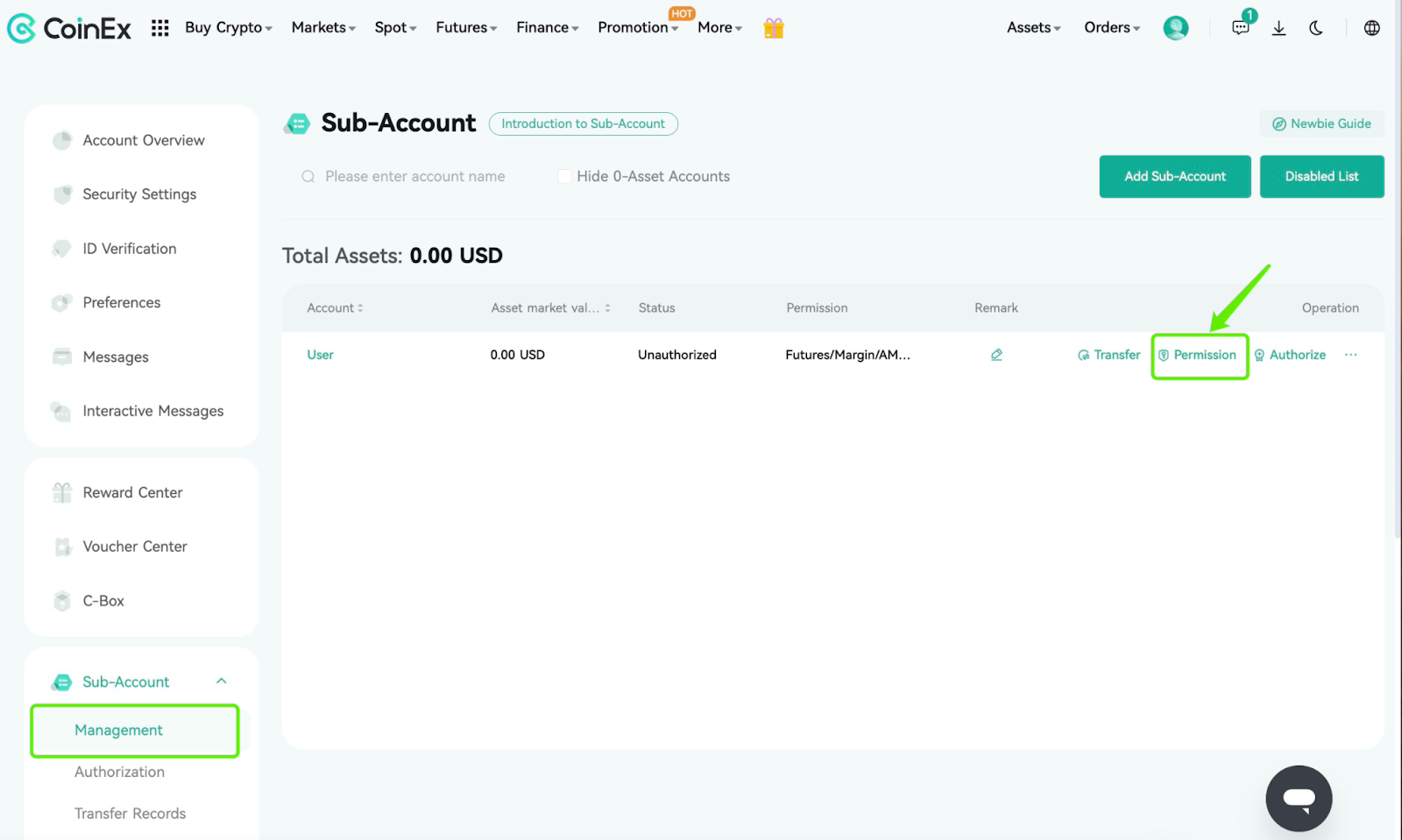Select Authorization under Sub-Account

tap(119, 772)
